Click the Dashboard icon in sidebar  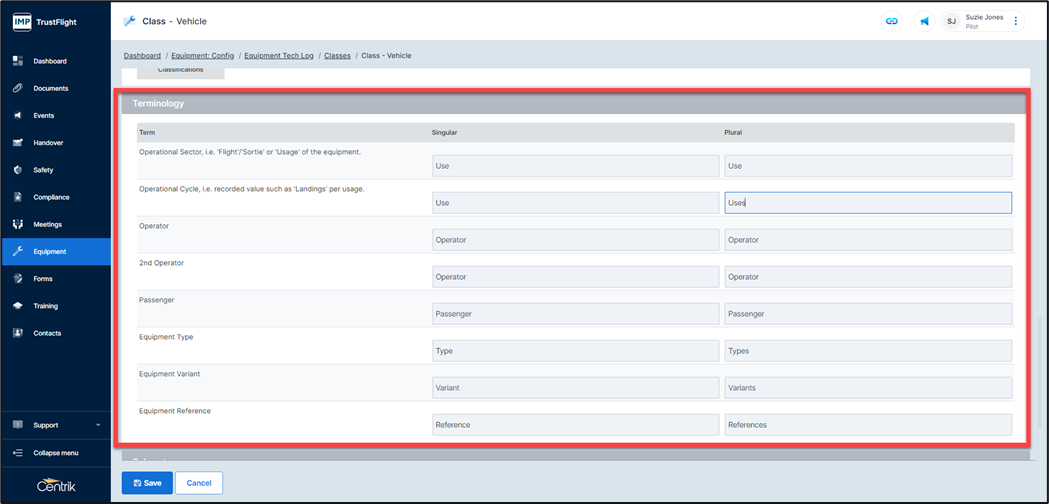coord(18,61)
